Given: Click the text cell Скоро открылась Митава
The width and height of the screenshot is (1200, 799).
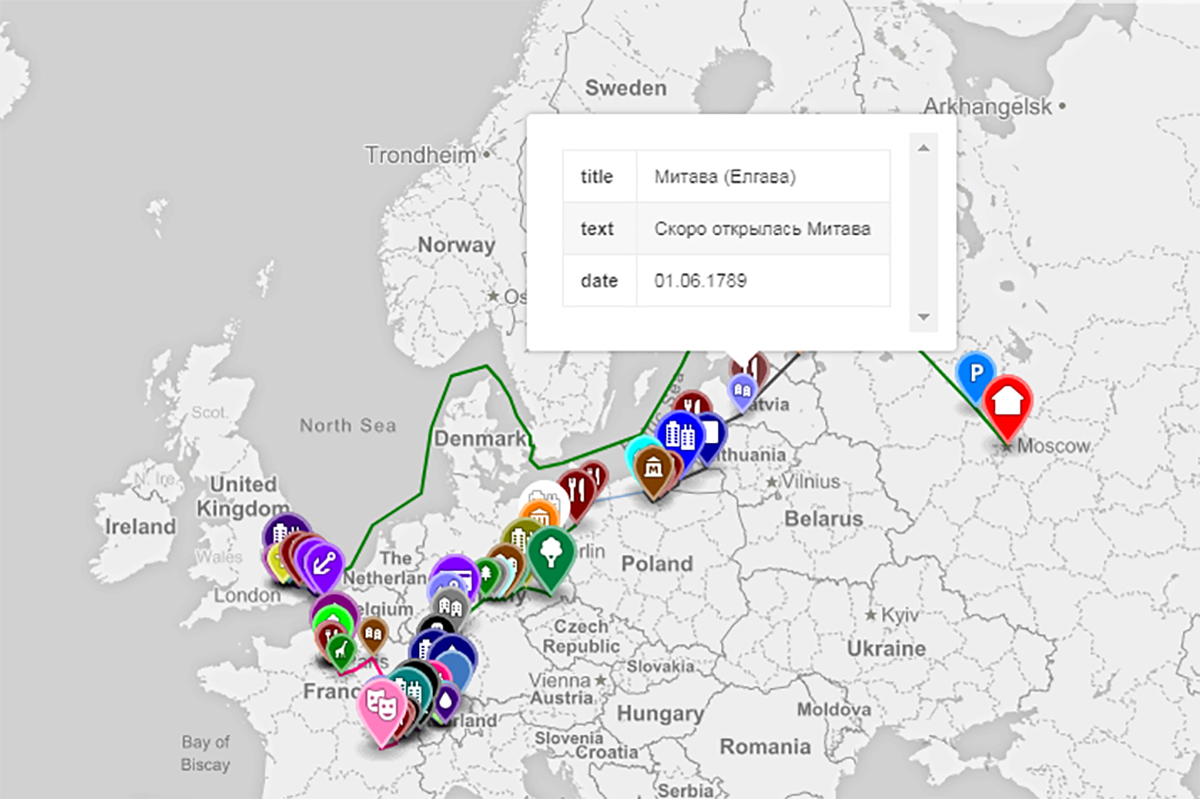Looking at the screenshot, I should 762,229.
